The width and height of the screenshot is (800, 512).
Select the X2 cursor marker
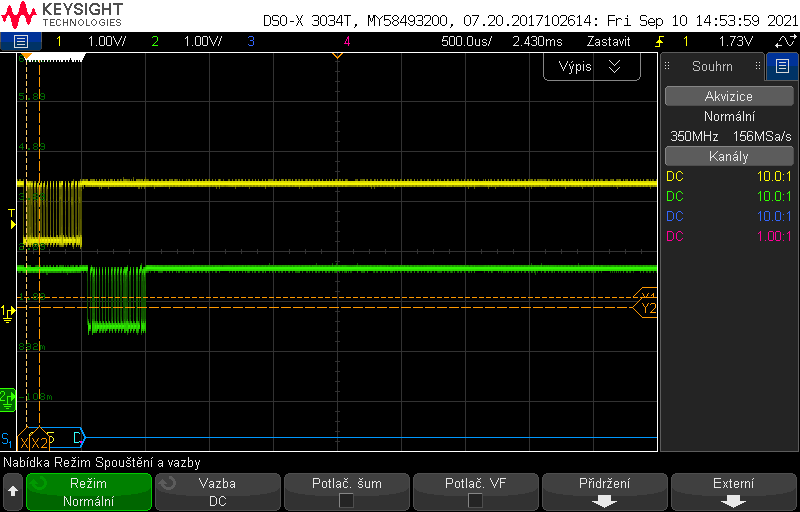pyautogui.click(x=39, y=443)
